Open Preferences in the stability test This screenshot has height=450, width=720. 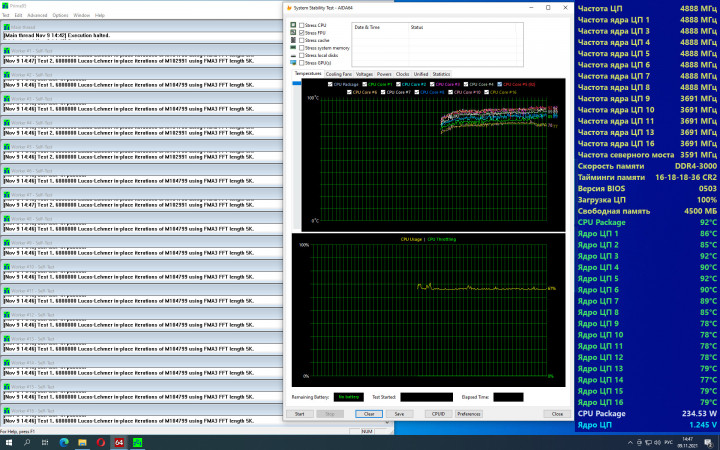coord(469,414)
